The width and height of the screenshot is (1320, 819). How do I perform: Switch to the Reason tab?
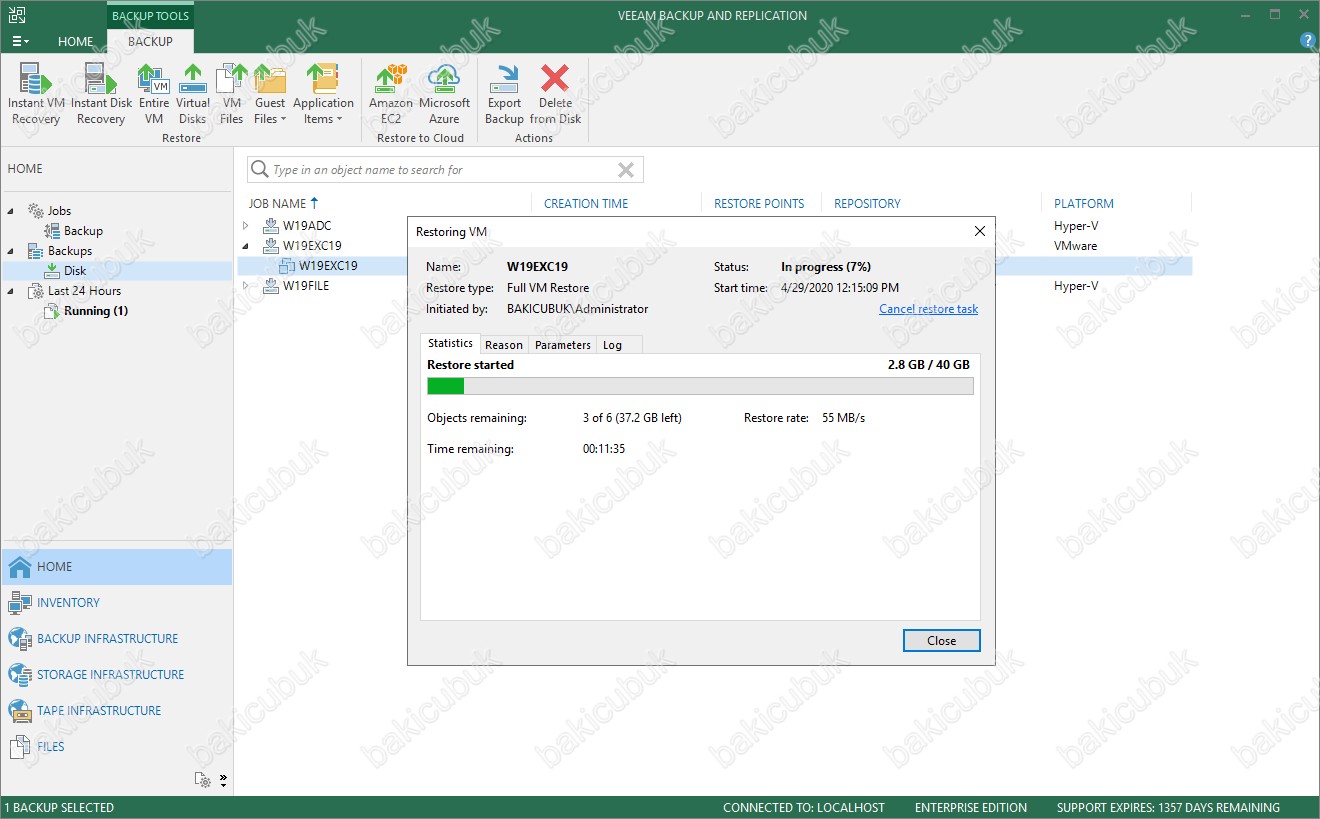504,345
